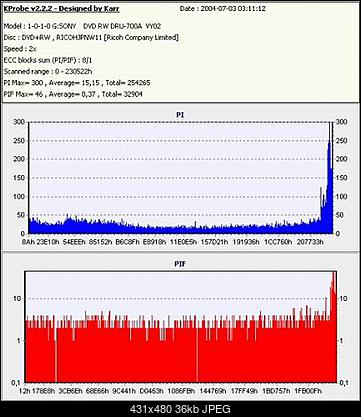
Task: Click the 'PI' chart title
Action: click(x=180, y=115)
